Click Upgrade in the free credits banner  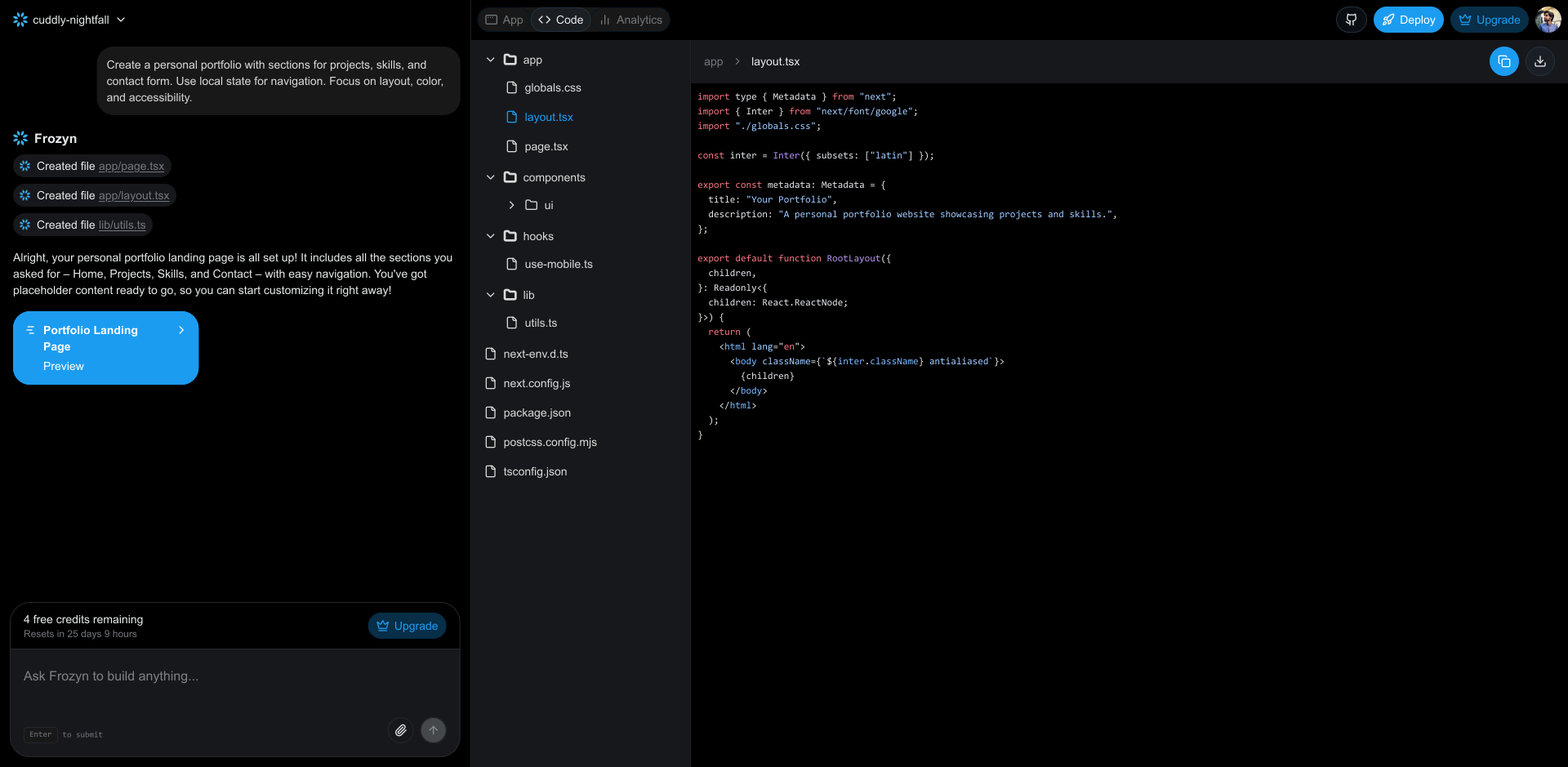coord(407,626)
